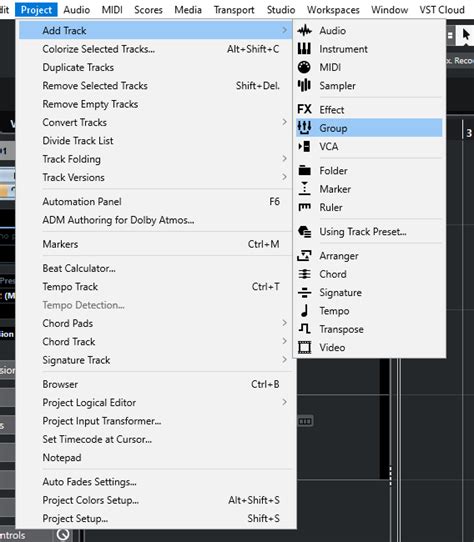Open the Scores menu

tap(148, 10)
